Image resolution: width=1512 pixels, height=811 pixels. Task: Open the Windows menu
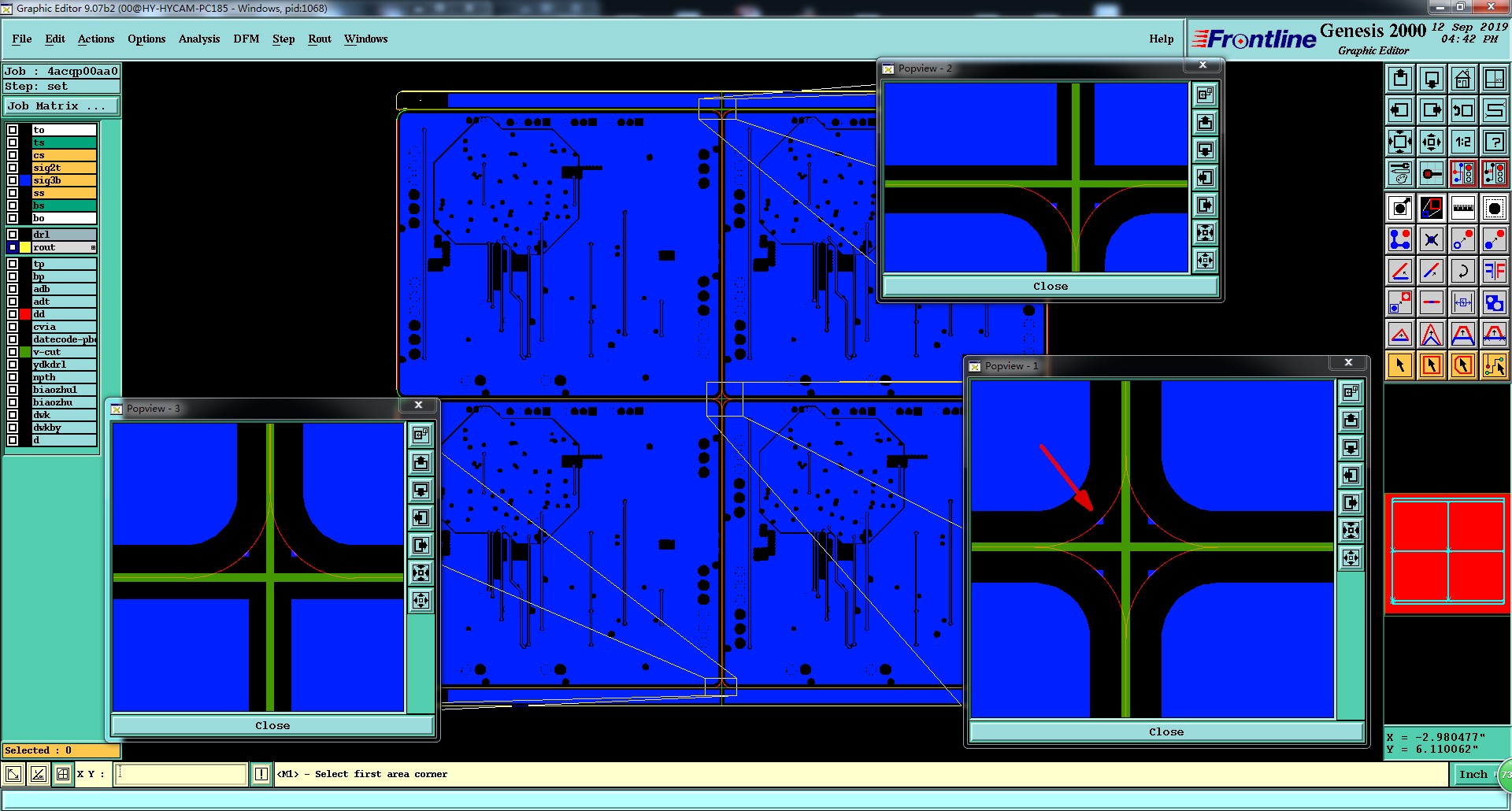click(x=366, y=39)
